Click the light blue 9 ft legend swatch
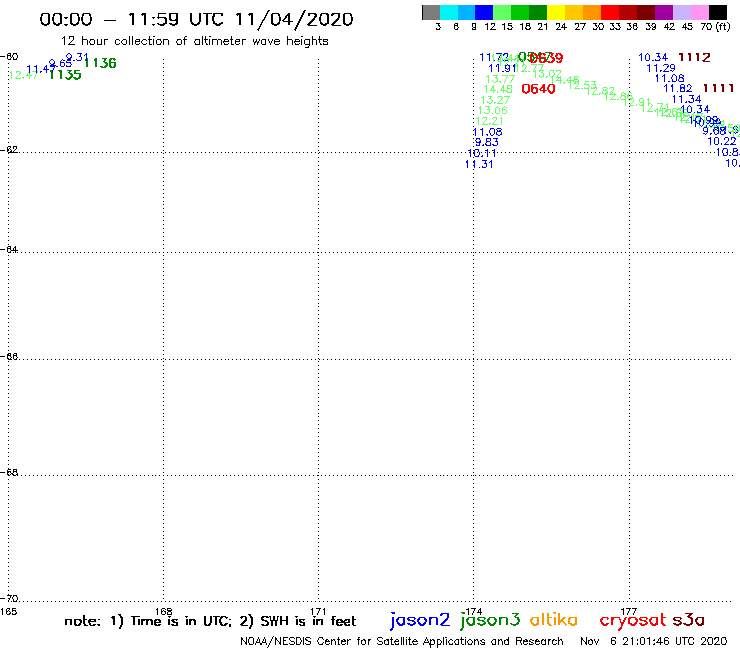This screenshot has height=650, width=740. point(466,12)
